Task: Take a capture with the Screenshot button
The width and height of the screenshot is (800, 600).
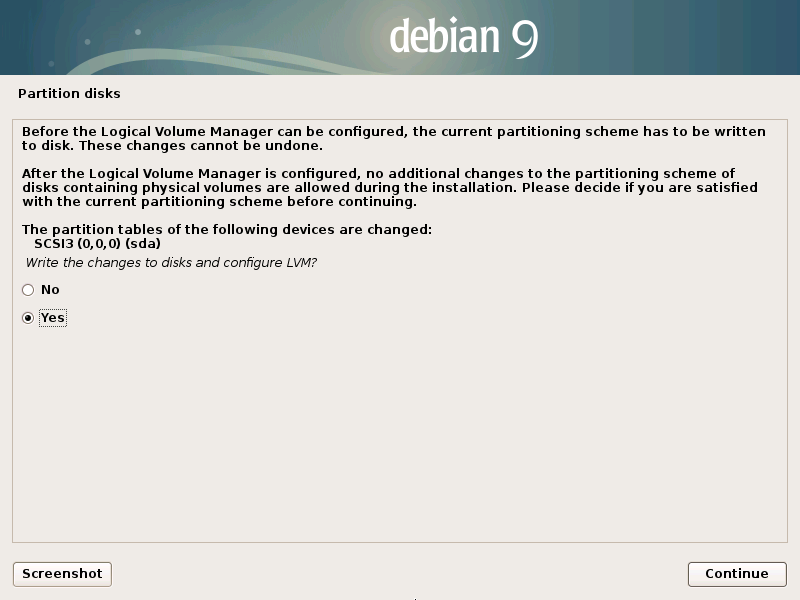Action: point(62,574)
